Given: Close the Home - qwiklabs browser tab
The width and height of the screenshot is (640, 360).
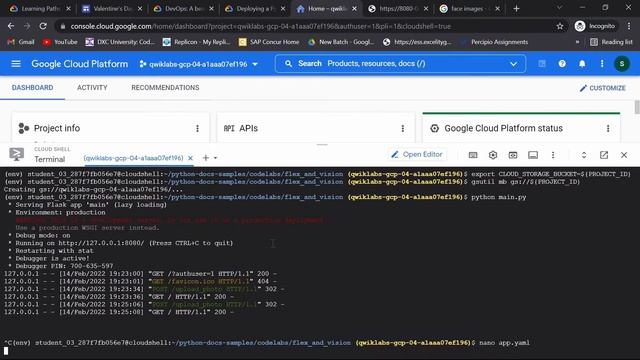Looking at the screenshot, I should coord(354,9).
